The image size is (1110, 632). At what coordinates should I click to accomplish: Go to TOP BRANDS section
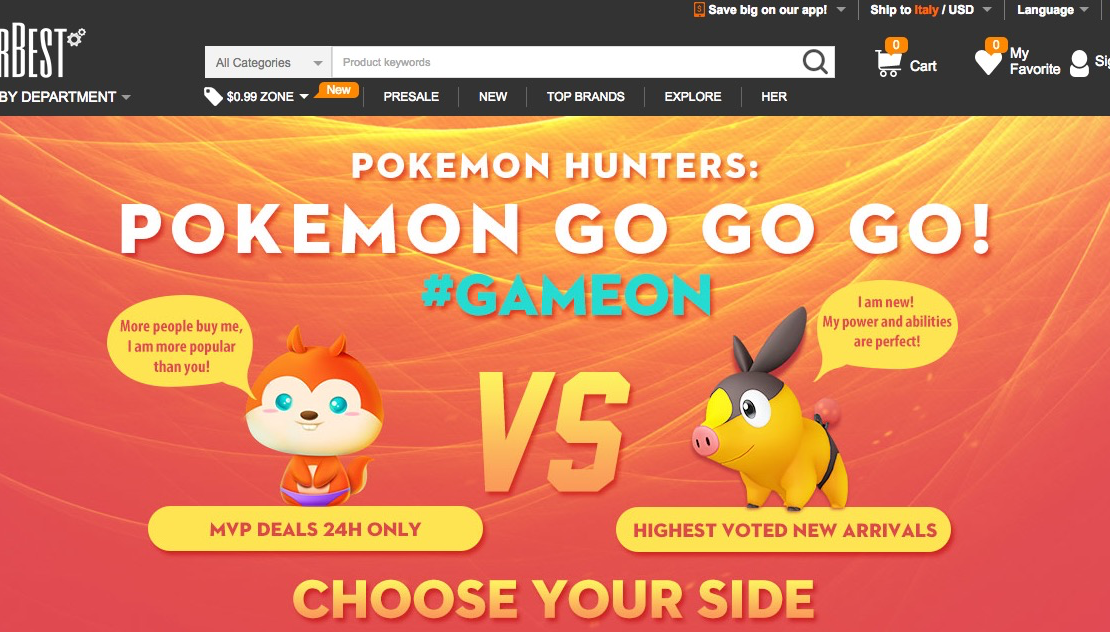point(585,97)
